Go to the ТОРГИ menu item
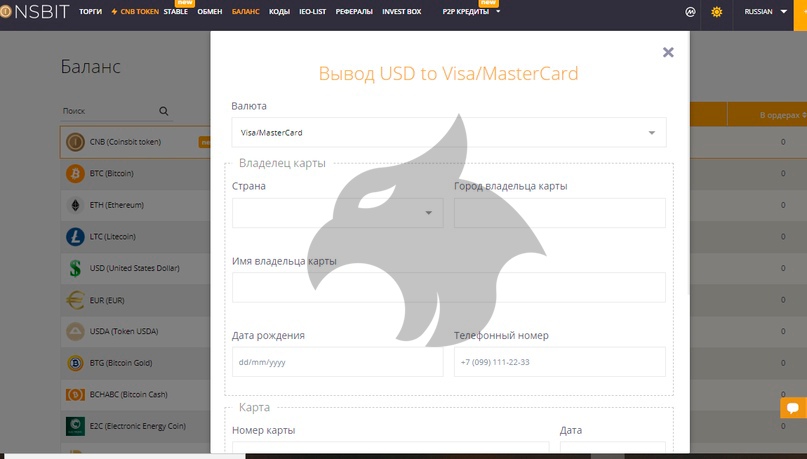The image size is (807, 459). [90, 12]
